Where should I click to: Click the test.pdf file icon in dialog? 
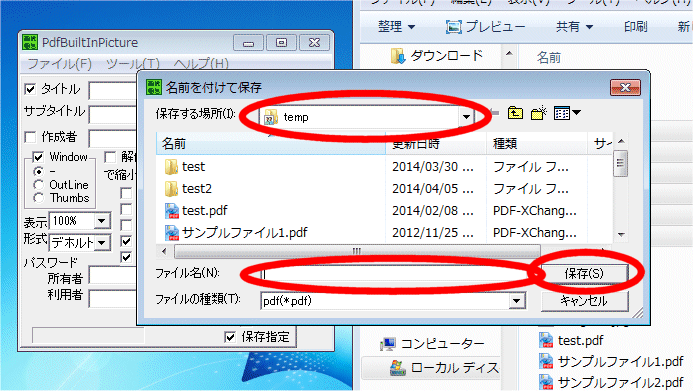pos(171,211)
